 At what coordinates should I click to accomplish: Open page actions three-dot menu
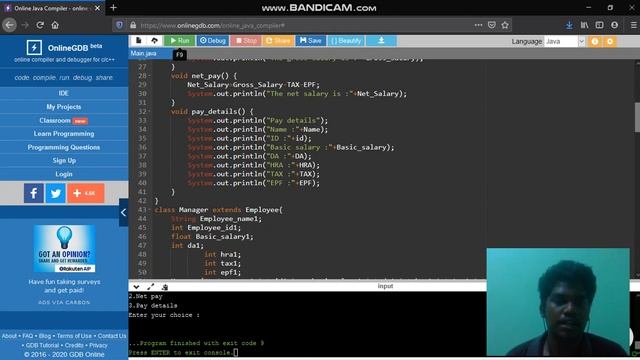478,25
